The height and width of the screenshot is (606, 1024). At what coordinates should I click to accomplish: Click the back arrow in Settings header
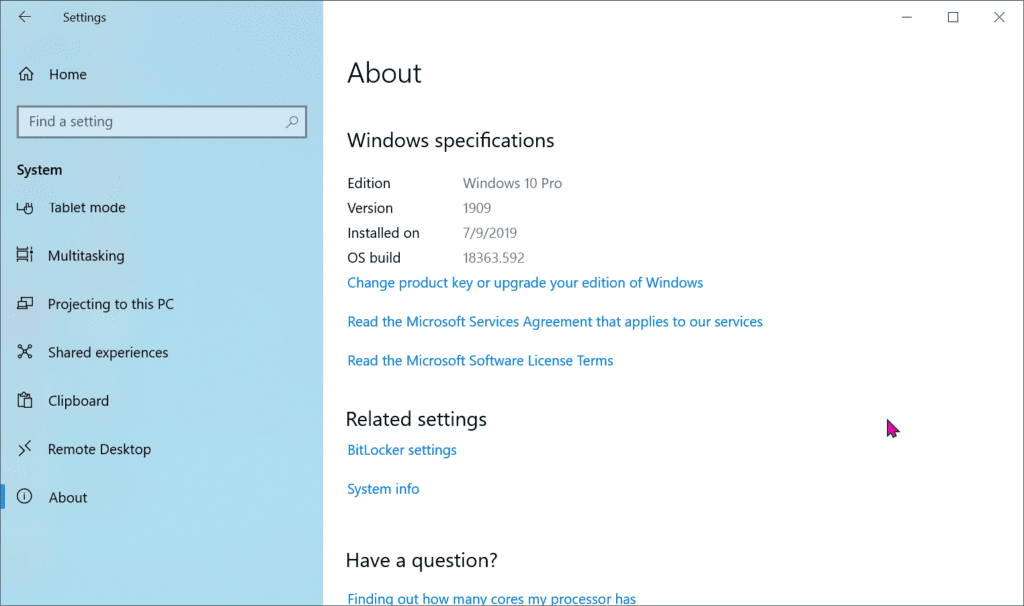(x=25, y=17)
